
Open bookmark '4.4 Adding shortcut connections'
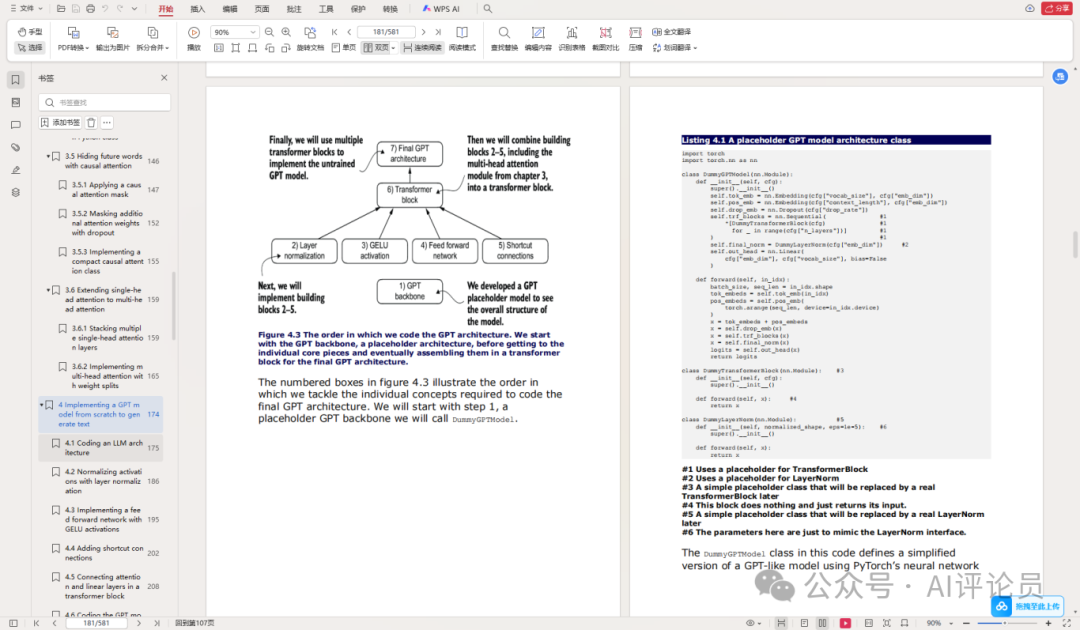(x=101, y=554)
